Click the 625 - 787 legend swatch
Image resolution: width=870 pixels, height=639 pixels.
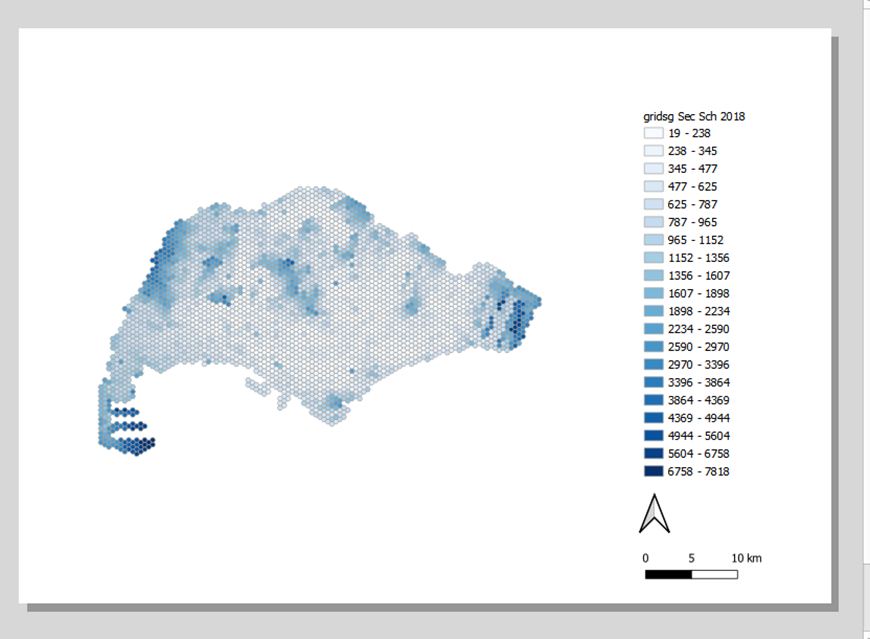(653, 204)
